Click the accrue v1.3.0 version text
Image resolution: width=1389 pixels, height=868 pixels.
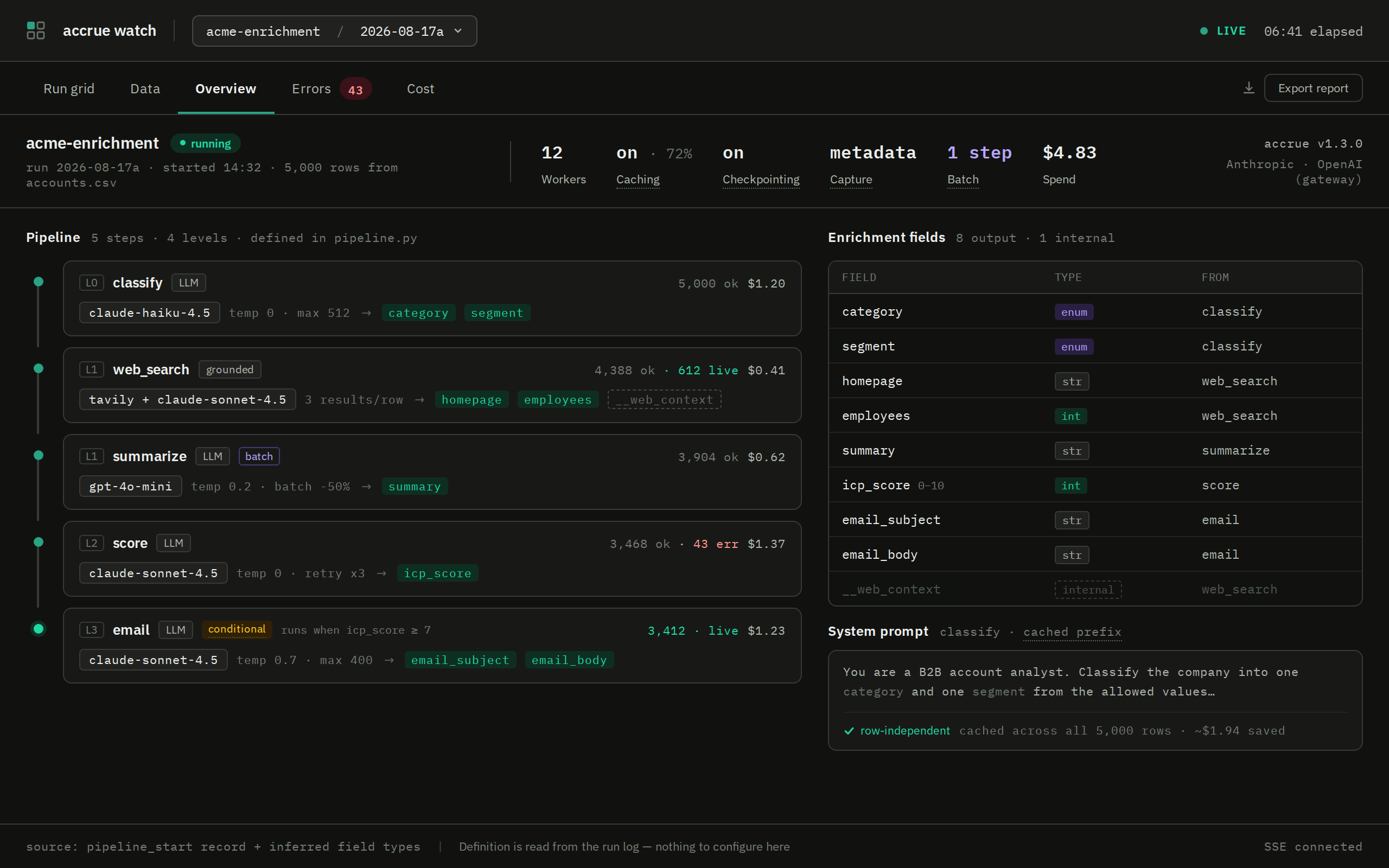[1312, 144]
